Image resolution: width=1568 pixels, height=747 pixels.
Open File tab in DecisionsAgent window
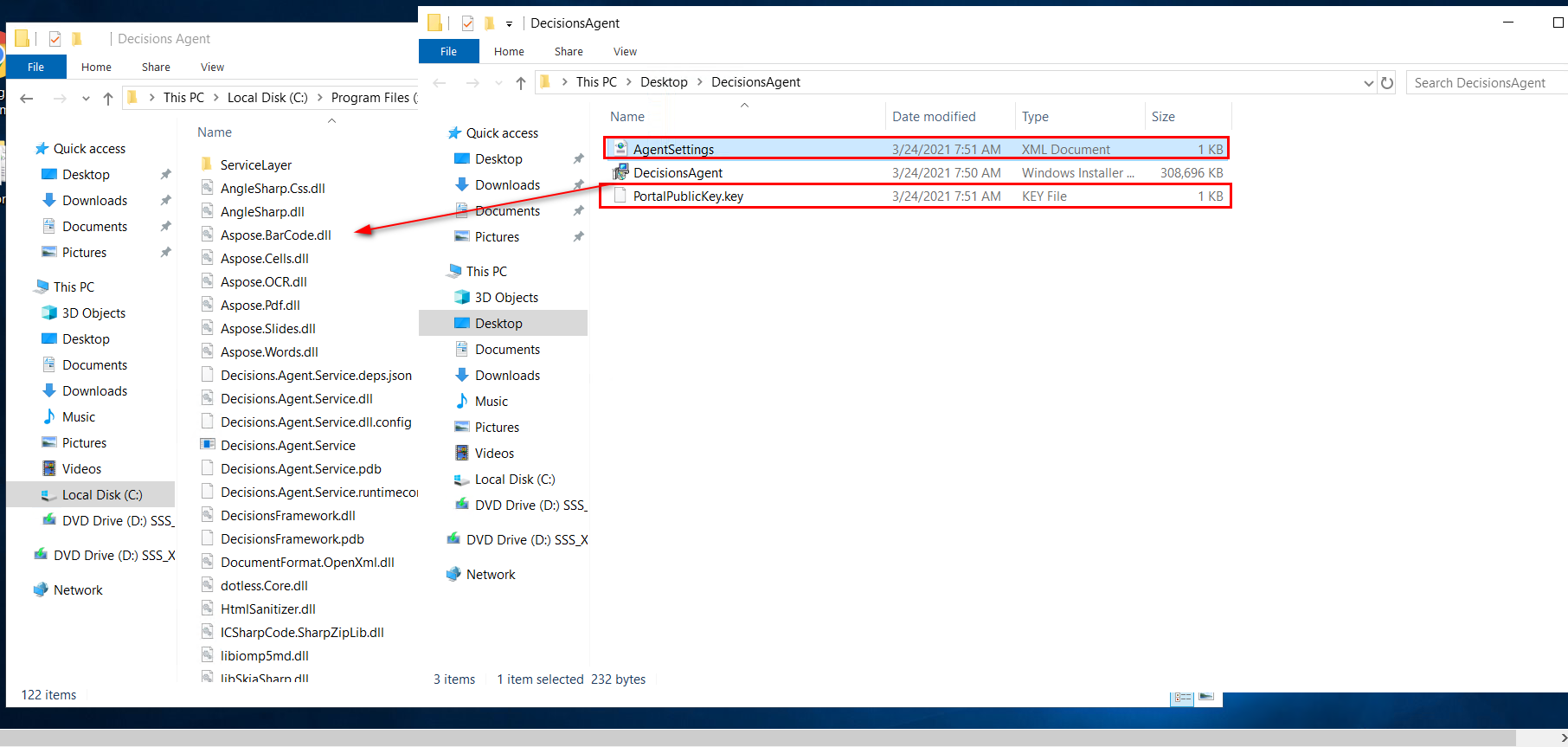[448, 51]
